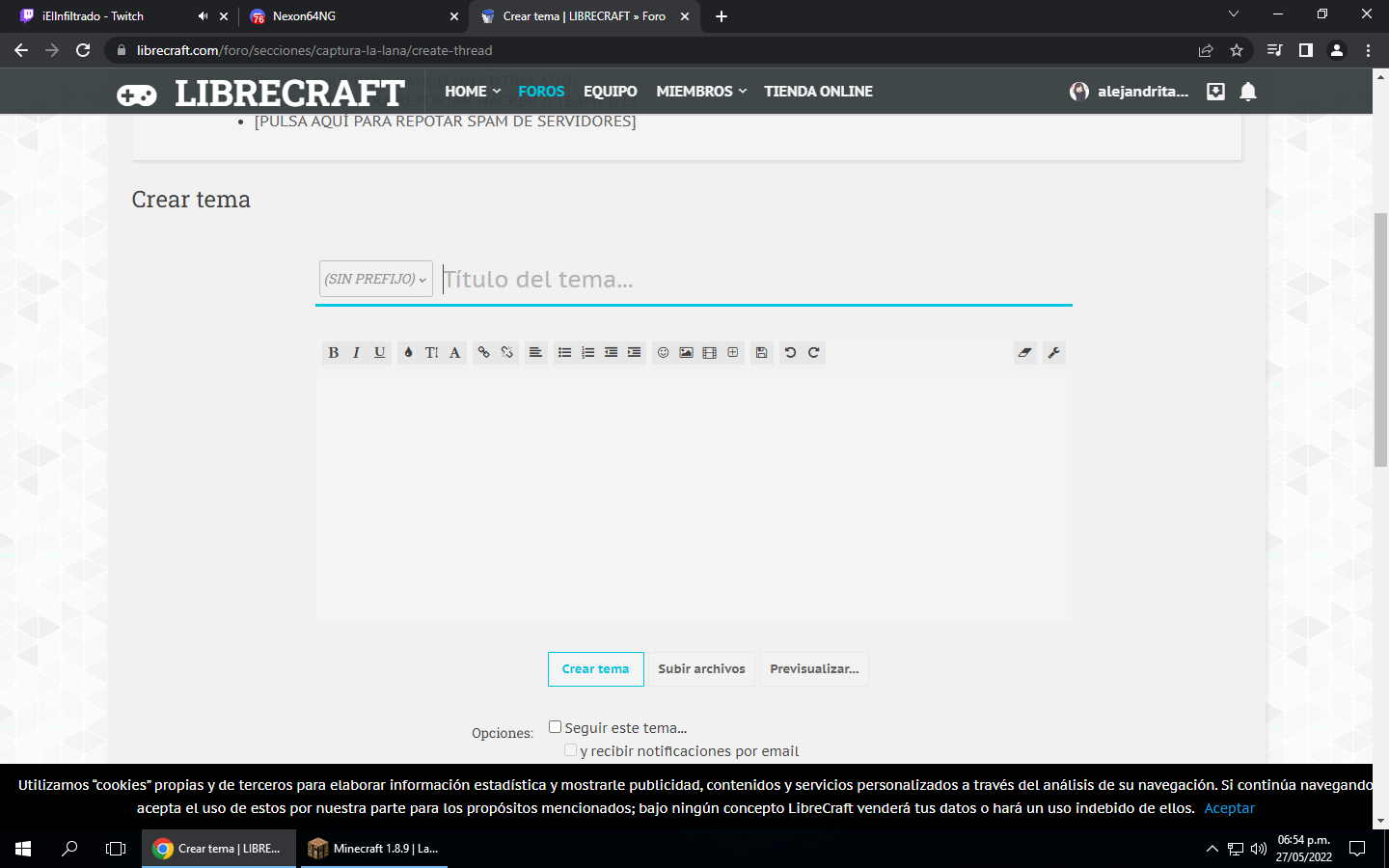
Task: Toggle the wrench BB code editor mode
Action: click(1053, 353)
